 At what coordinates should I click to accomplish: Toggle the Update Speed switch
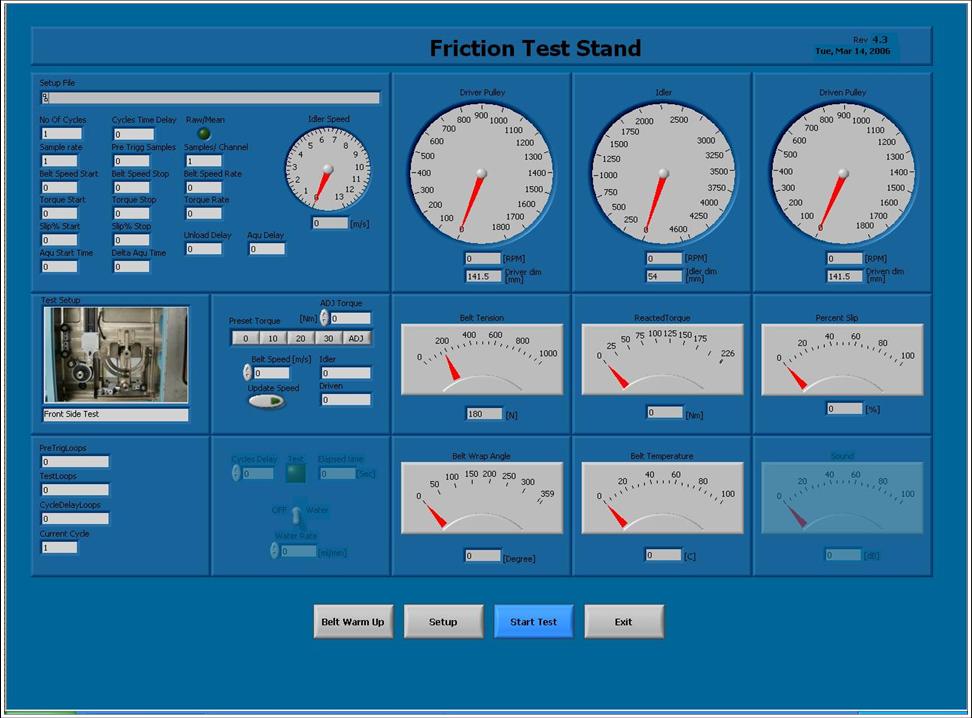tap(266, 401)
